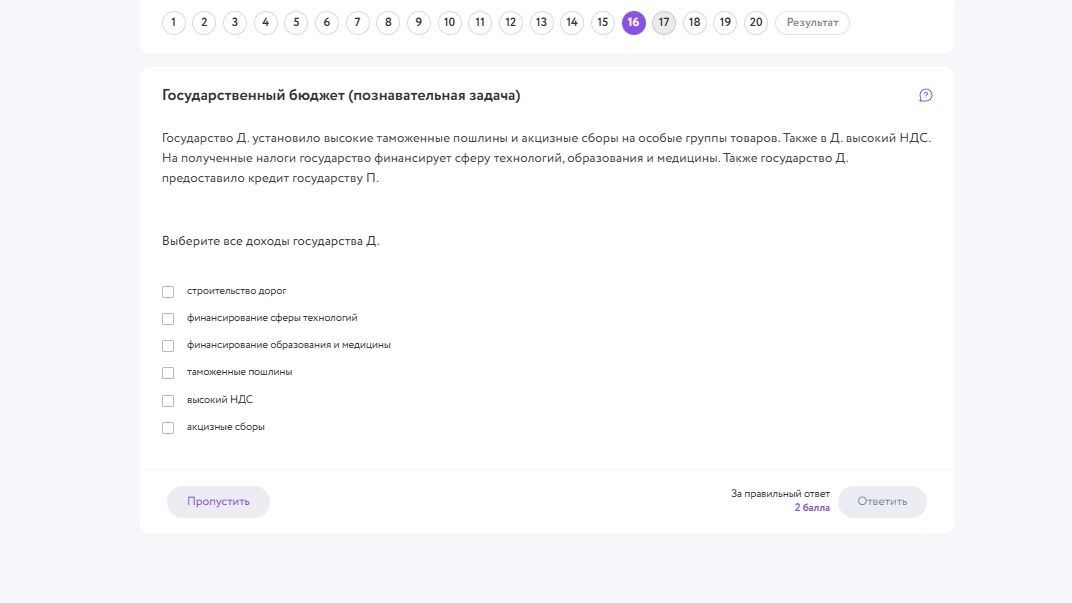Open the question help icon
Viewport: 1072px width, 603px height.
click(x=926, y=96)
